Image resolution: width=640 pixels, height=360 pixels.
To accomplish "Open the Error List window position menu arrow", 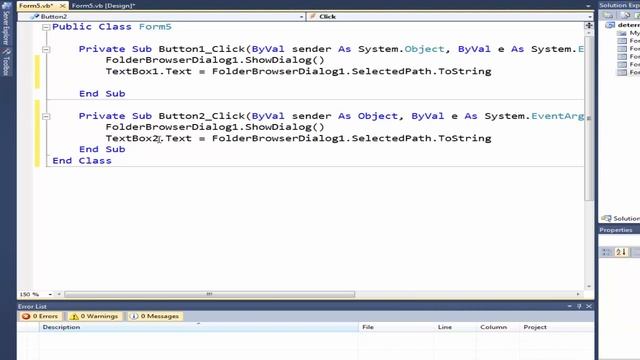I will point(569,306).
